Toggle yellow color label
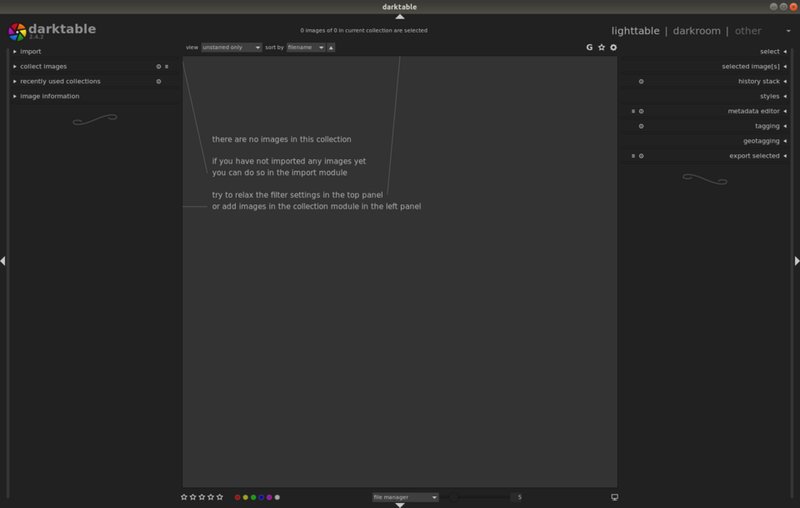 click(x=245, y=497)
